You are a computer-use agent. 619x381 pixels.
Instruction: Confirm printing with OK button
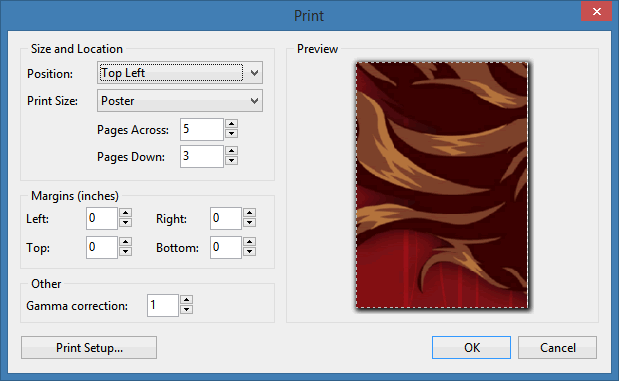pos(471,347)
